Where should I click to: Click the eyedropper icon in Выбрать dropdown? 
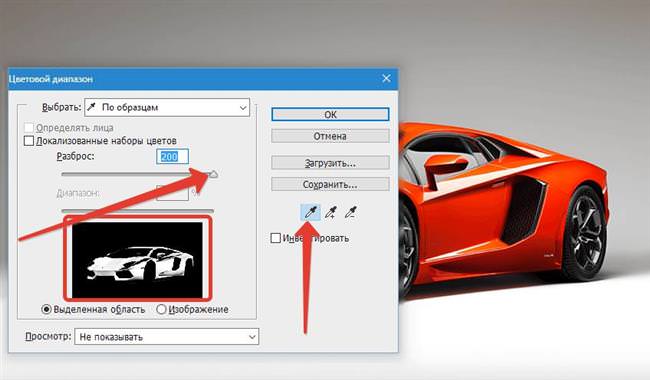(x=92, y=107)
